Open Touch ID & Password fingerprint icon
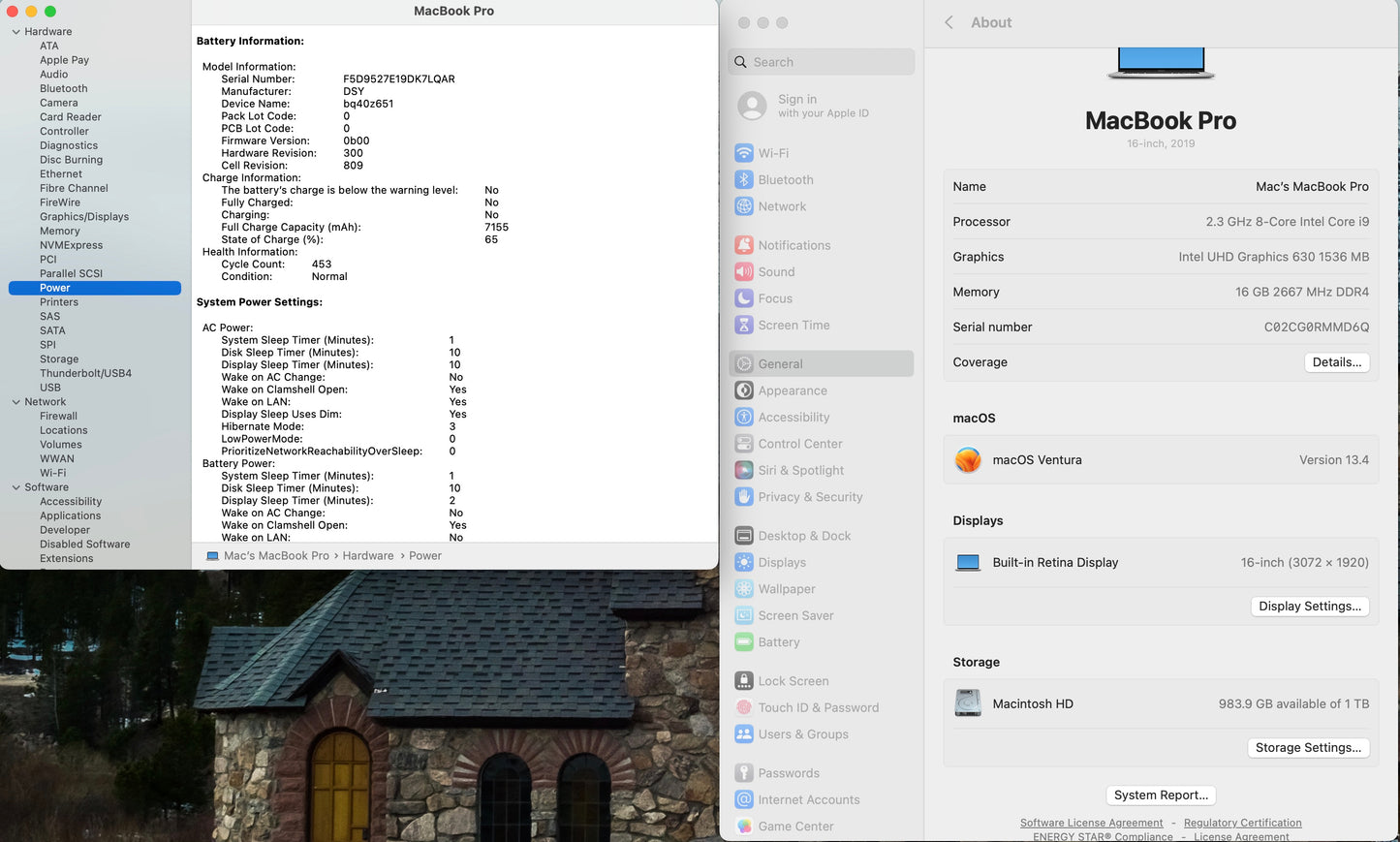This screenshot has width=1400, height=842. click(x=744, y=708)
